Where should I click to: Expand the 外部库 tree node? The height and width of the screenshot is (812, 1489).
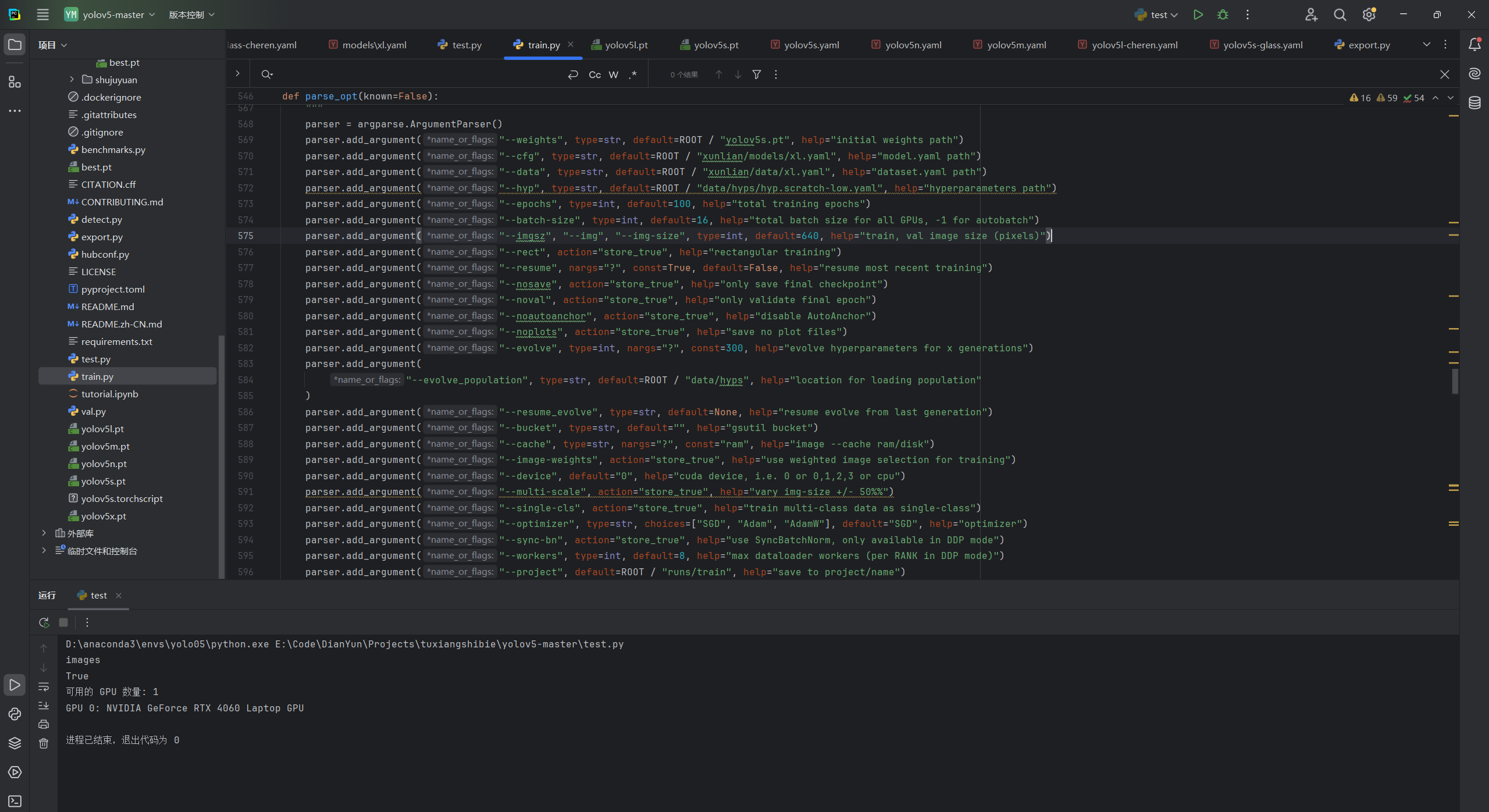[44, 533]
